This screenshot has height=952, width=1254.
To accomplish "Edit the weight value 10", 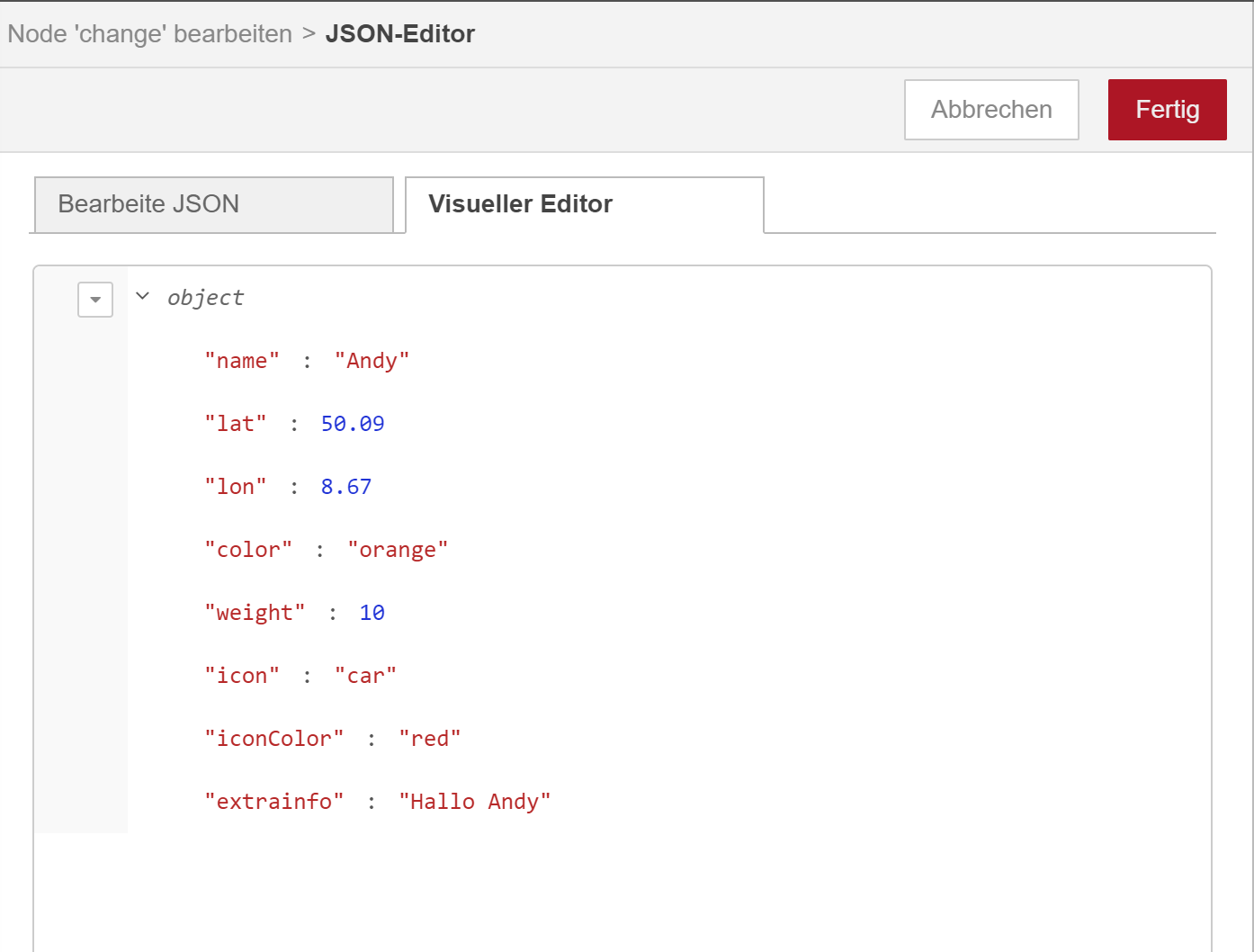I will 372,613.
